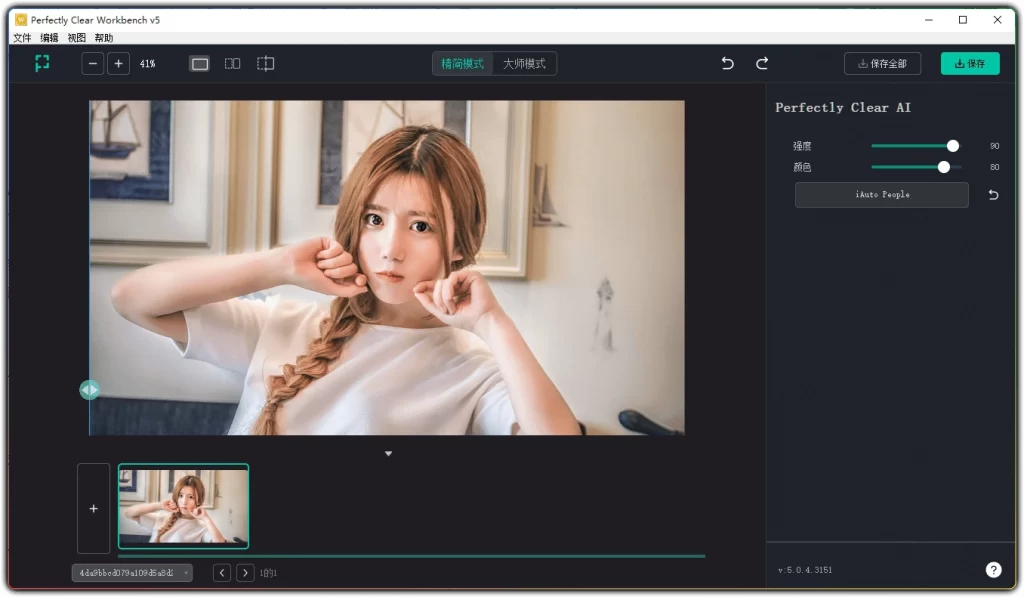
Task: Open the 文件 menu
Action: [x=21, y=37]
